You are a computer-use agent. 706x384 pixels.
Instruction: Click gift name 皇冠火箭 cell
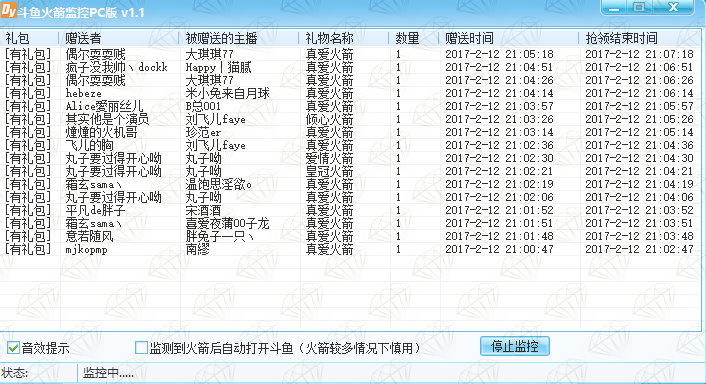pyautogui.click(x=329, y=172)
